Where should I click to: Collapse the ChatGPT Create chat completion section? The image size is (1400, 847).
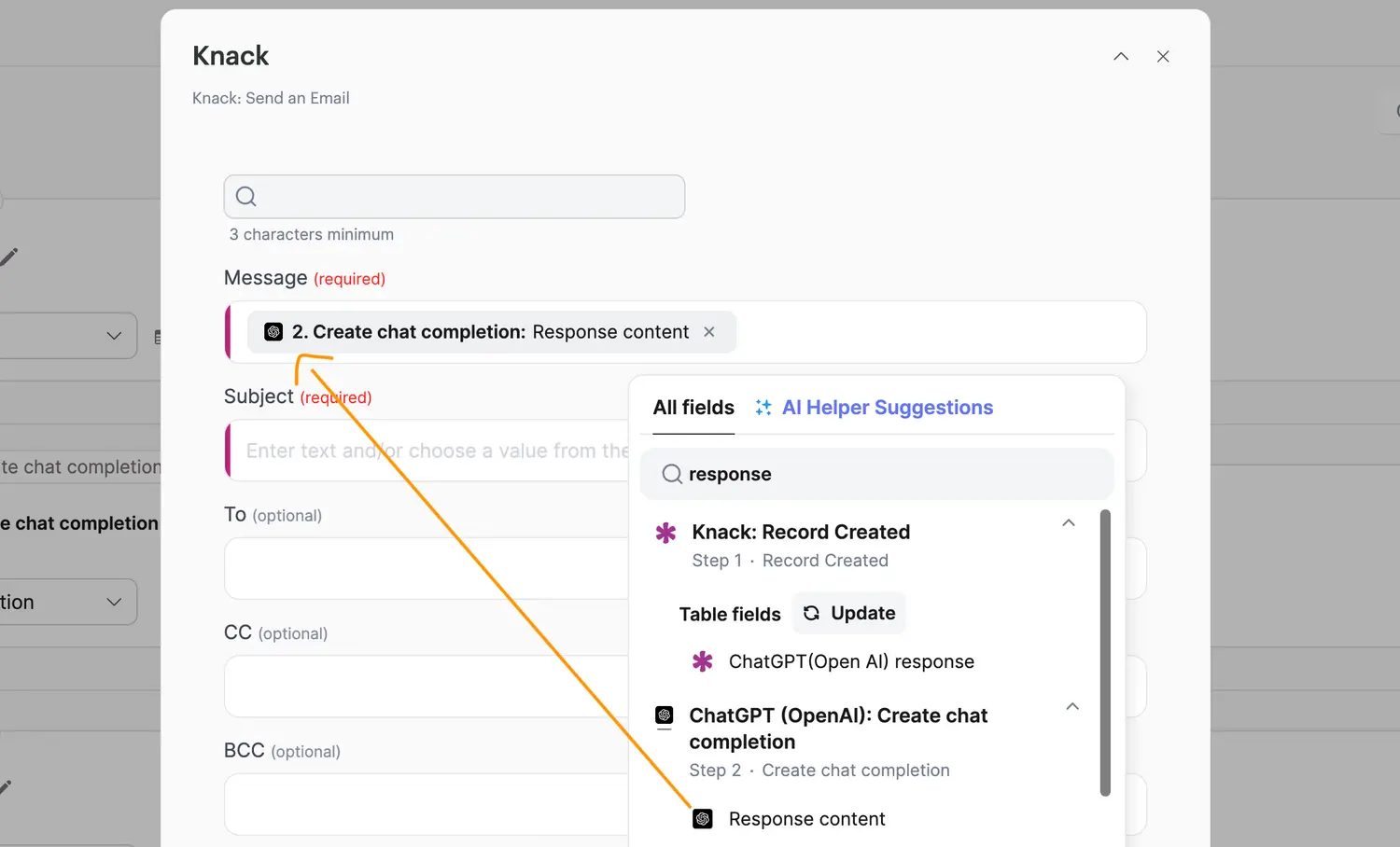(x=1072, y=707)
